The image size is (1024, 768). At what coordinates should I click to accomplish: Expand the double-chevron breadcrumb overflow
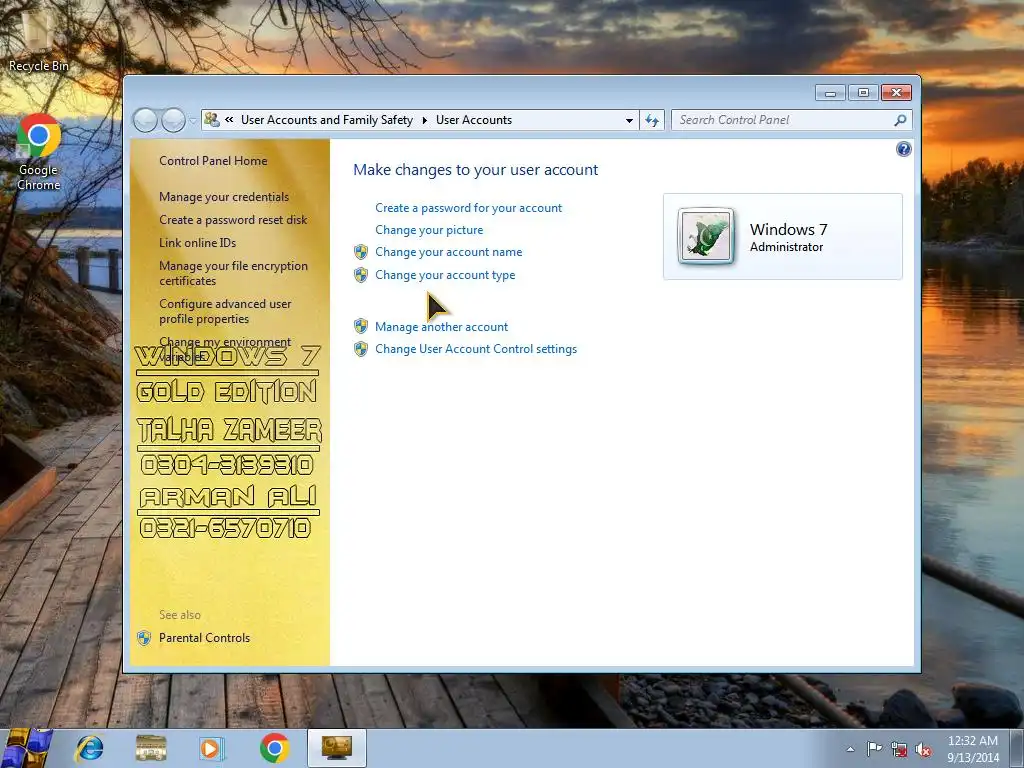click(229, 120)
